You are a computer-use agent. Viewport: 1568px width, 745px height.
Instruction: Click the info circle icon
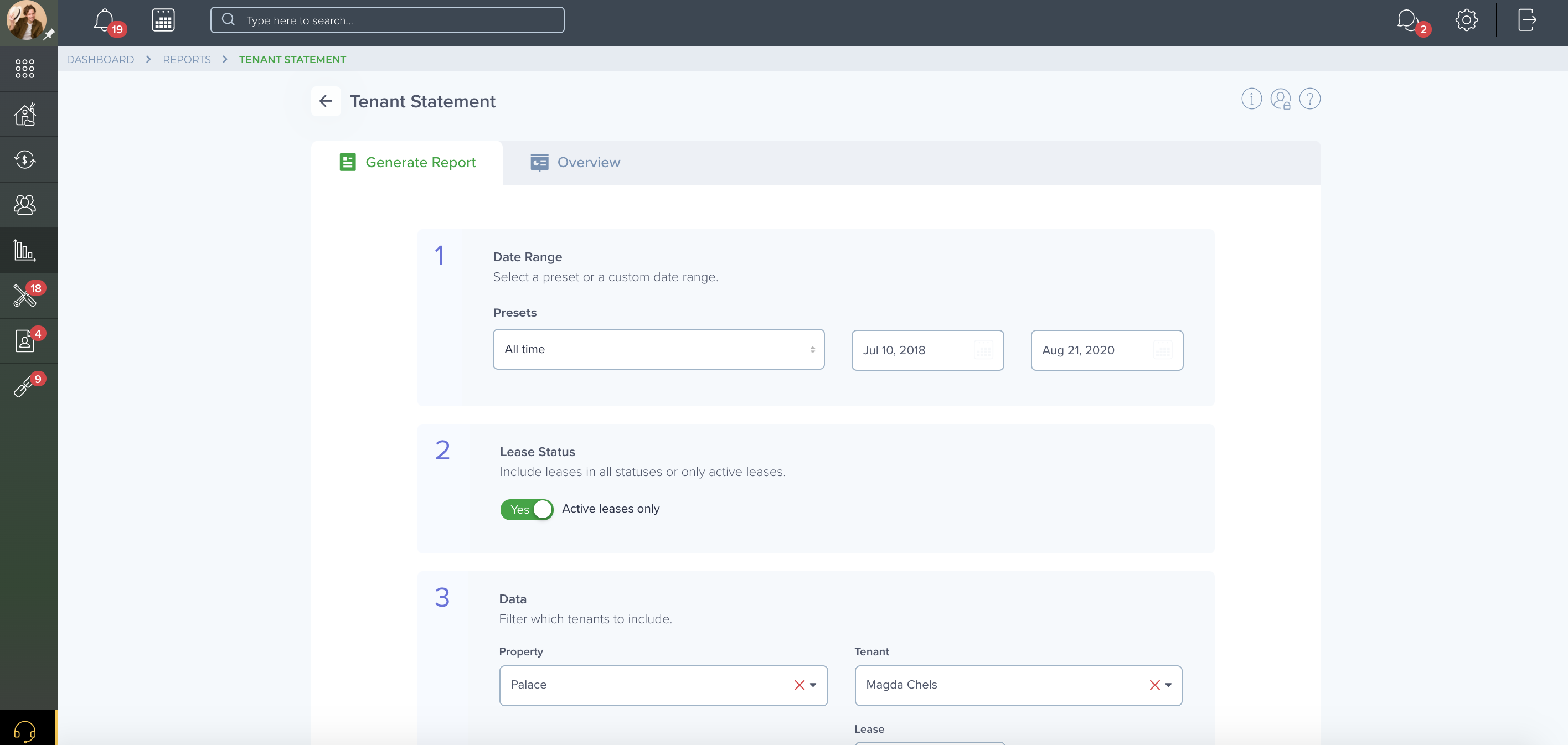pyautogui.click(x=1251, y=99)
